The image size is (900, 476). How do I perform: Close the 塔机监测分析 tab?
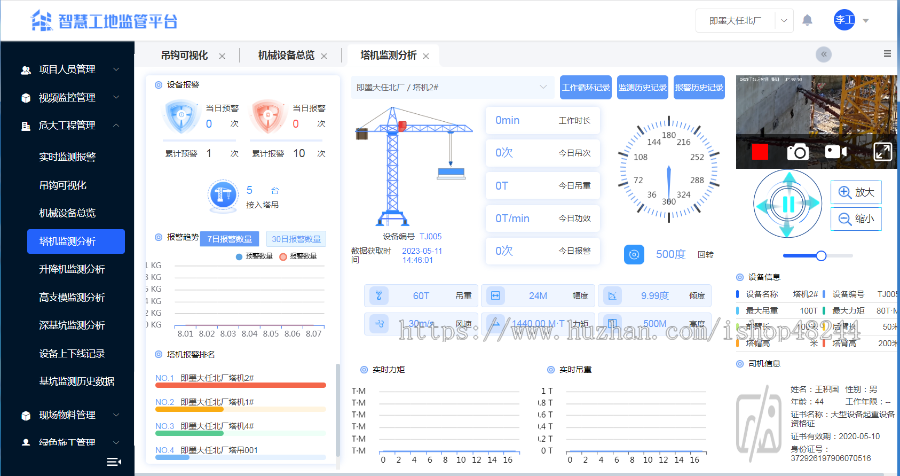426,56
